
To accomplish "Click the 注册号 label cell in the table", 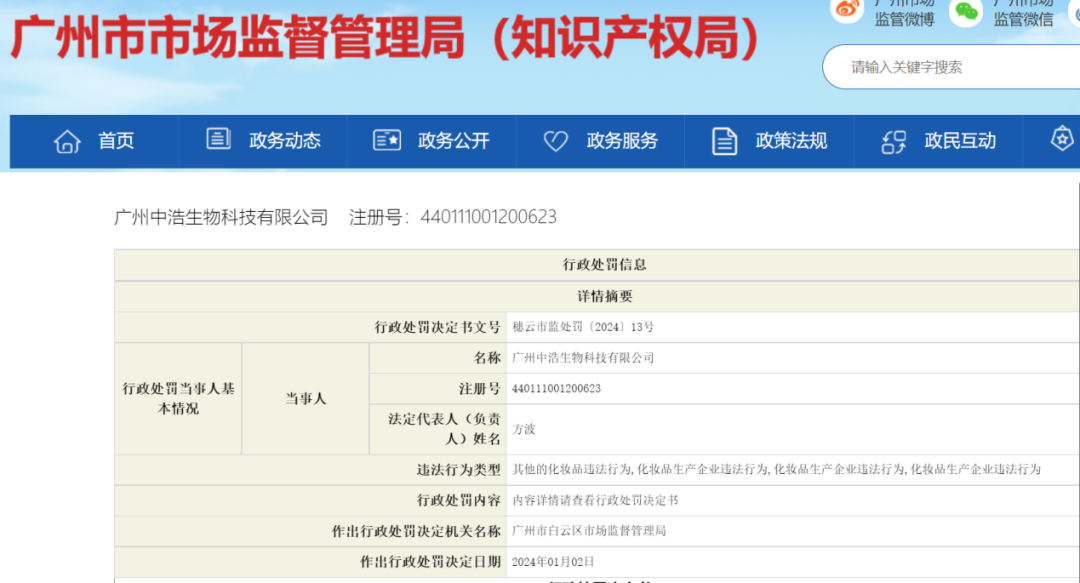I will click(x=438, y=389).
